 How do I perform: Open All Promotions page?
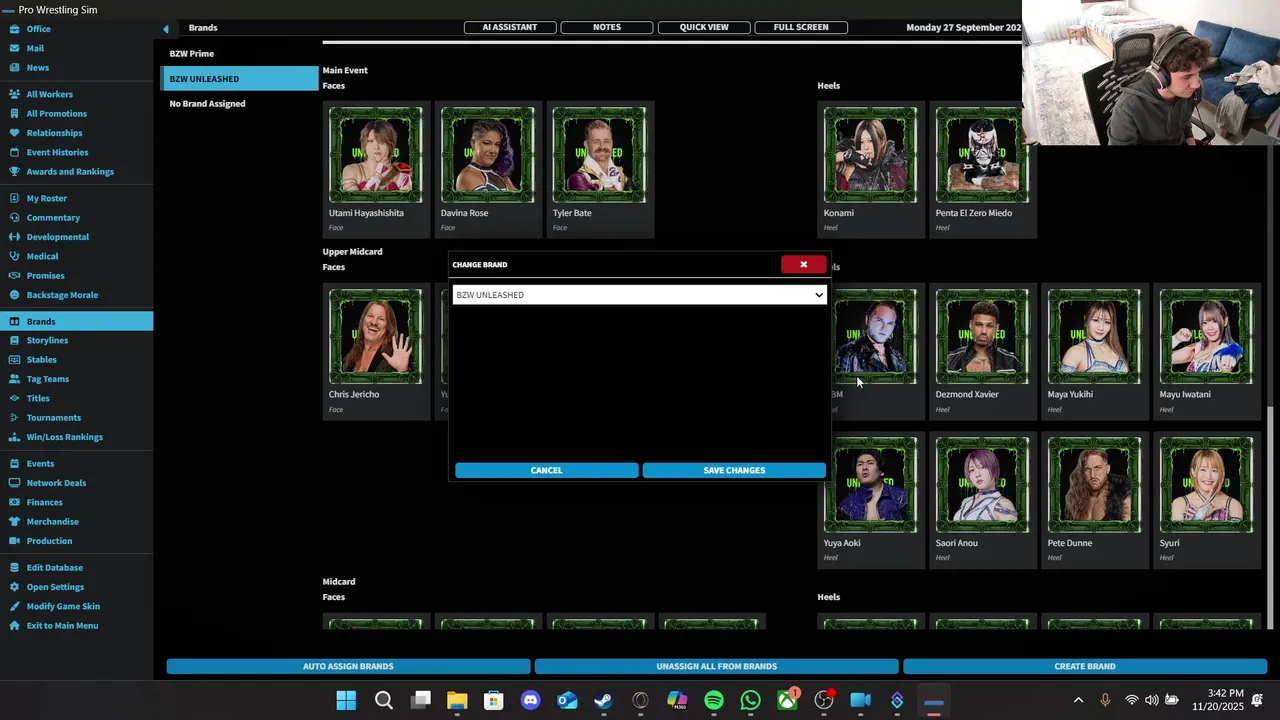(56, 114)
